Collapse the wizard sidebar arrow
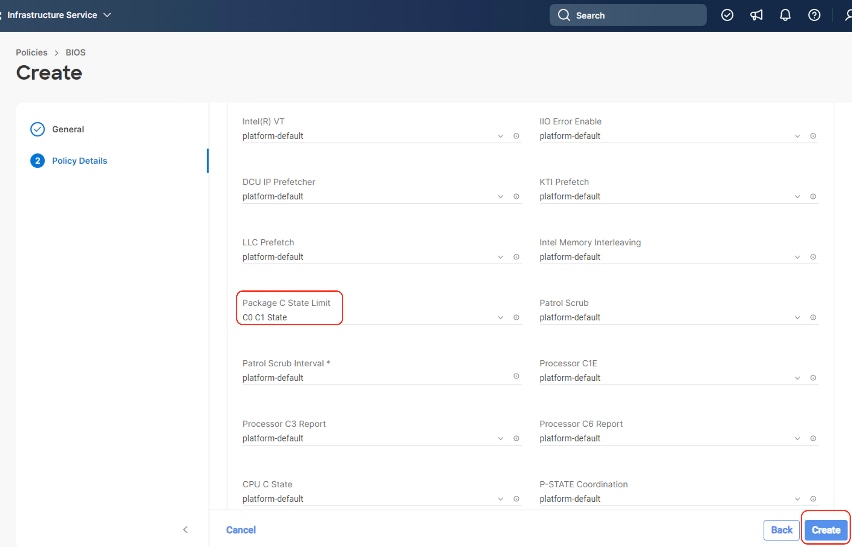The width and height of the screenshot is (852, 547). coord(185,530)
